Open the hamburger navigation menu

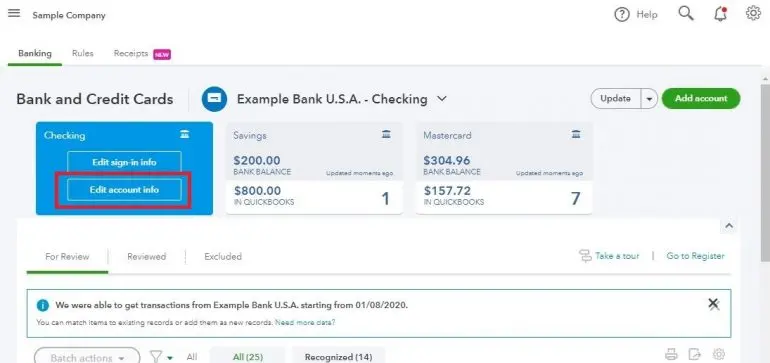14,13
